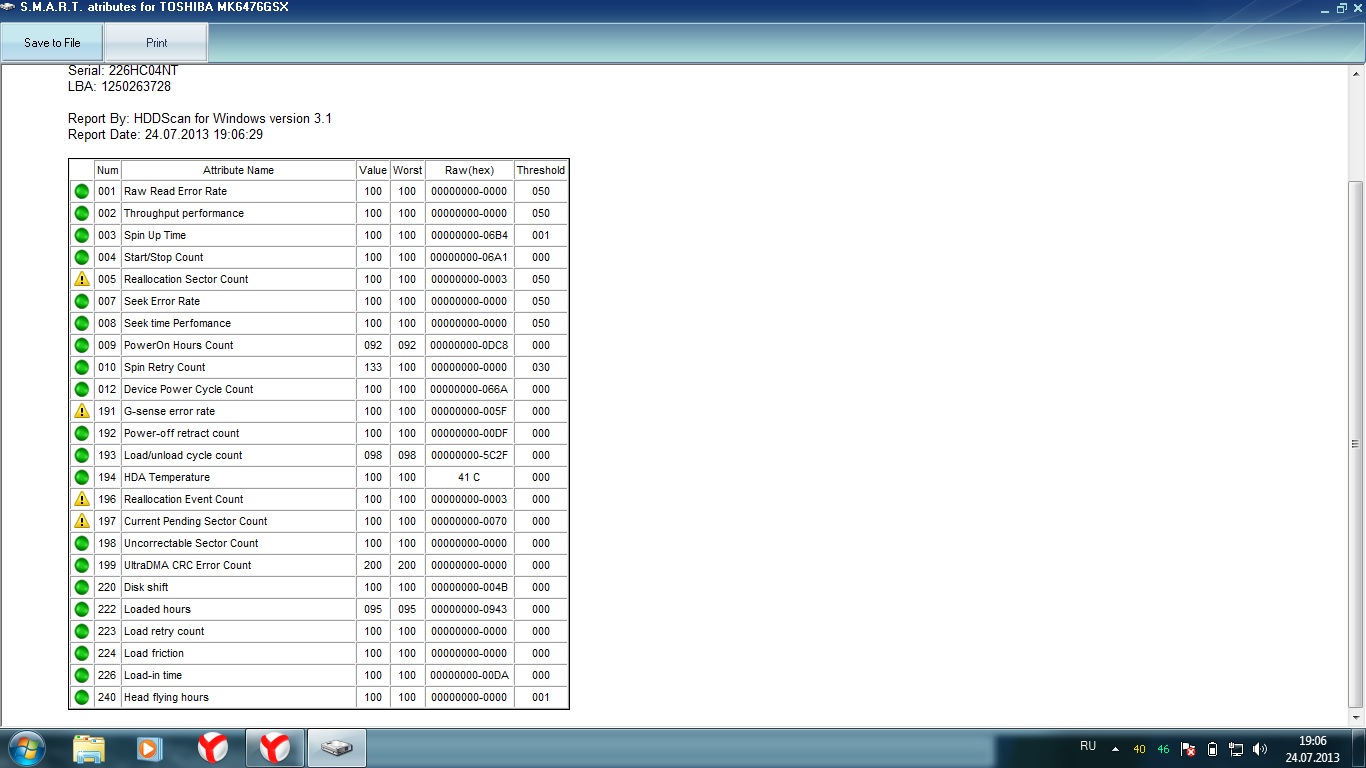Click the Attribute Name column header

(238, 170)
